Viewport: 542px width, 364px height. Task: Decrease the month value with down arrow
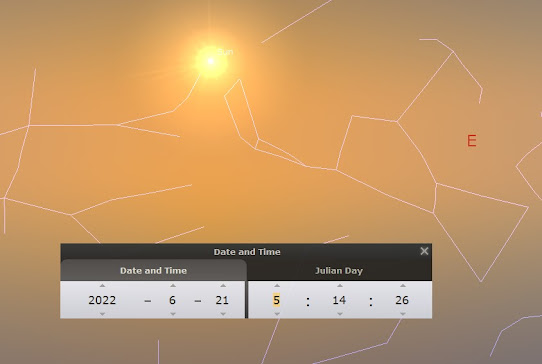pyautogui.click(x=173, y=314)
